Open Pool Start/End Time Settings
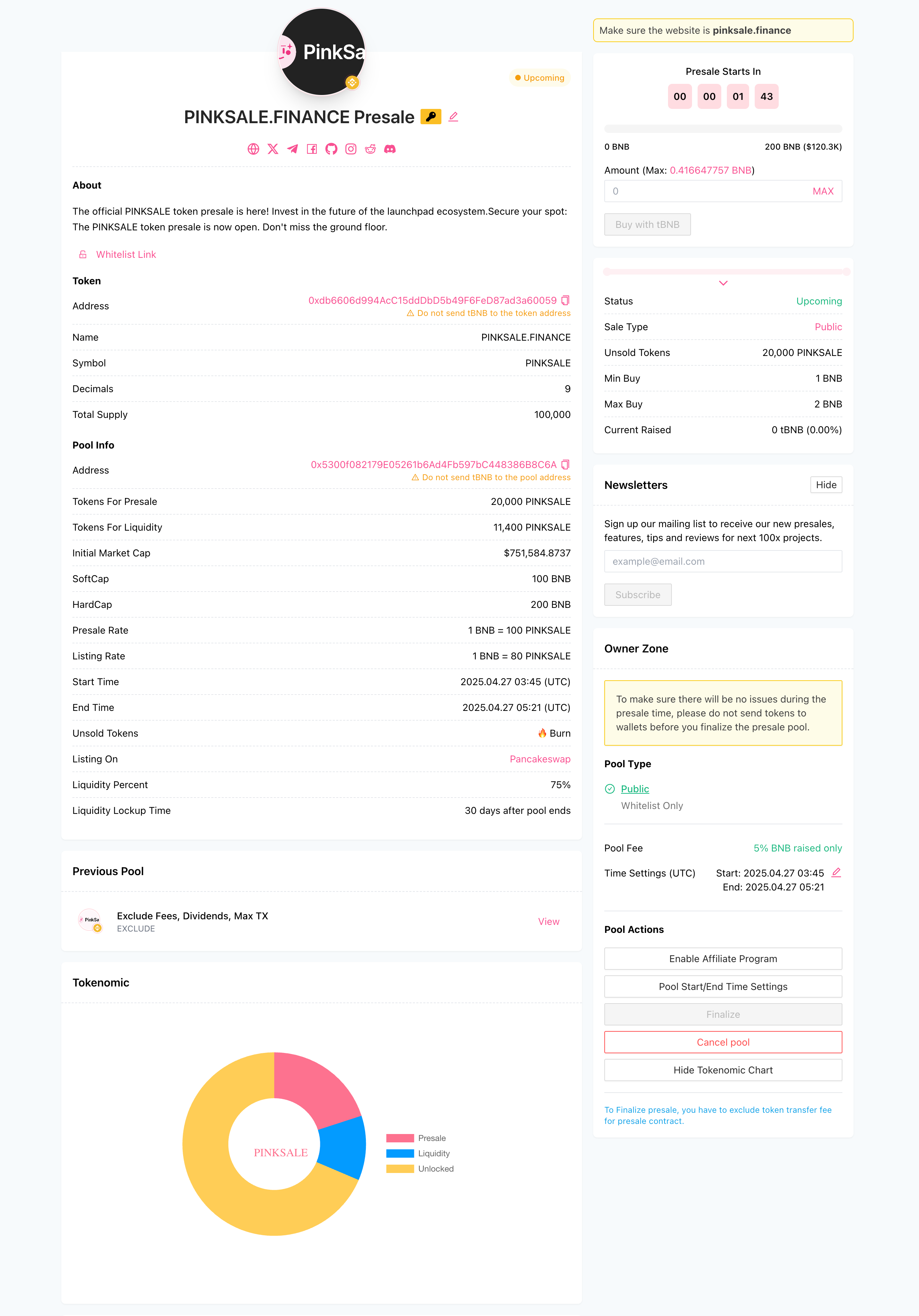Image resolution: width=919 pixels, height=1316 pixels. 723,986
